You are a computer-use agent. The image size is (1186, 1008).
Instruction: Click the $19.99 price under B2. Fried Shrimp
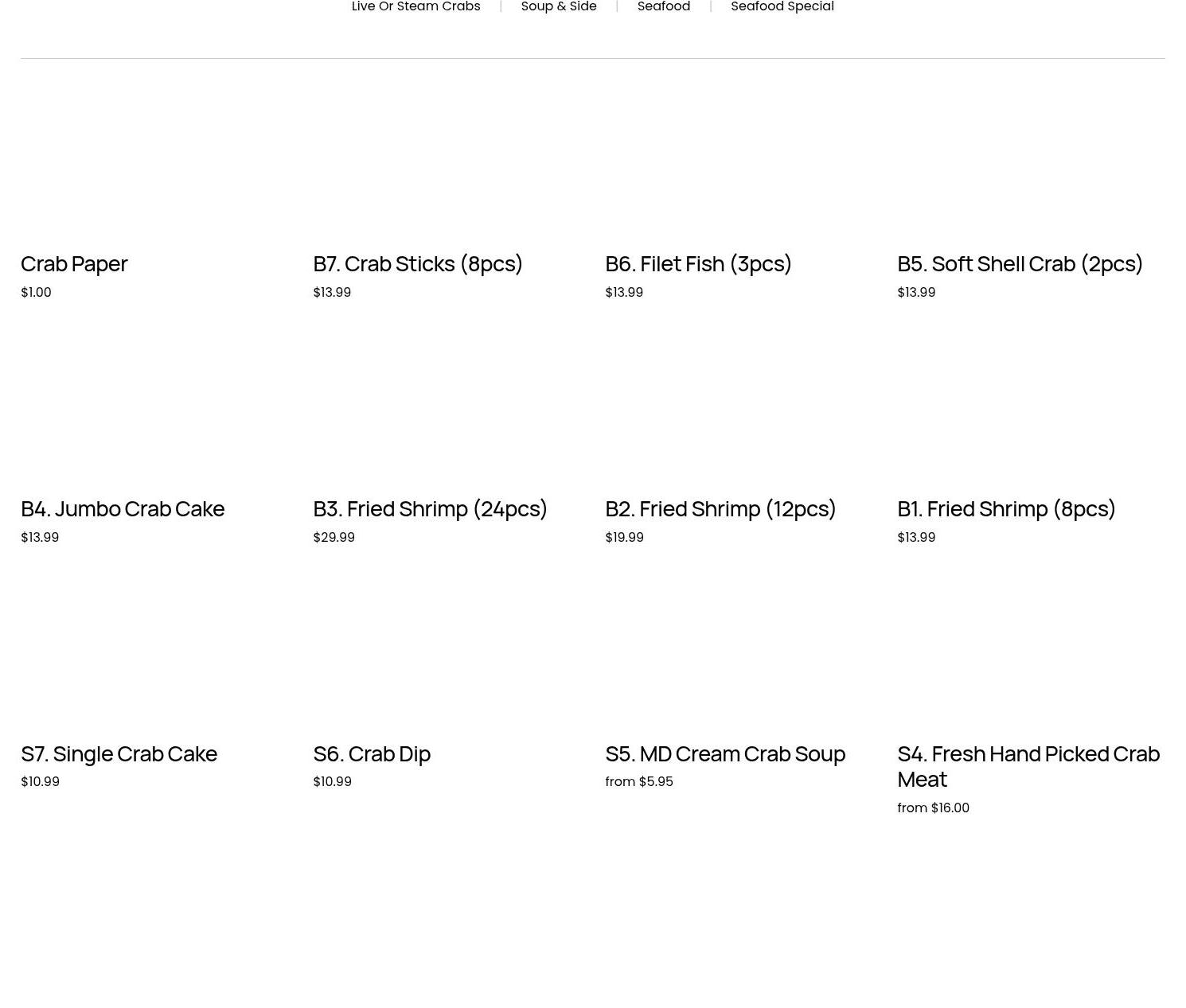coord(624,537)
